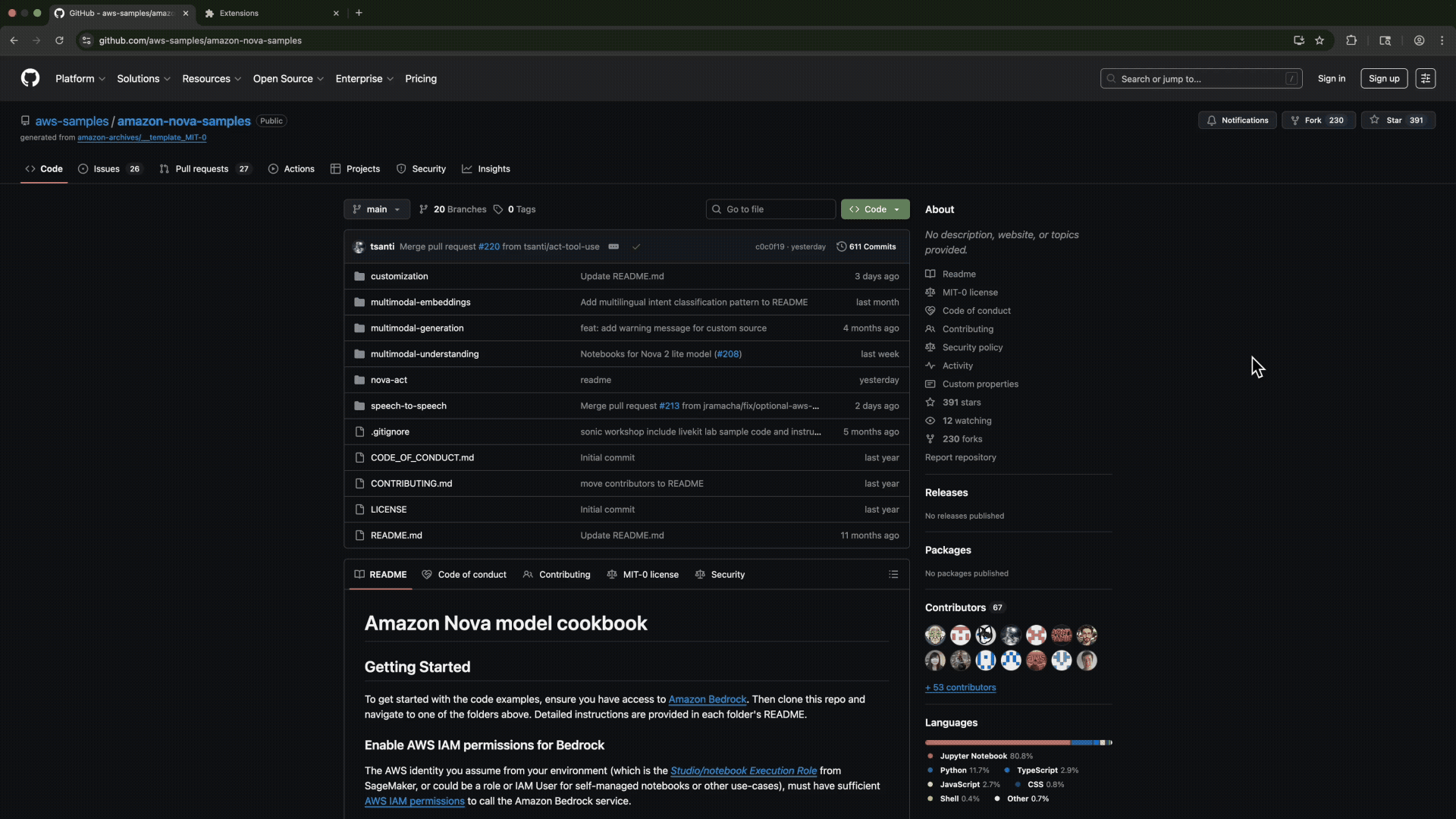Open the Amazon Bedrock link
This screenshot has height=819, width=1456.
pos(707,699)
